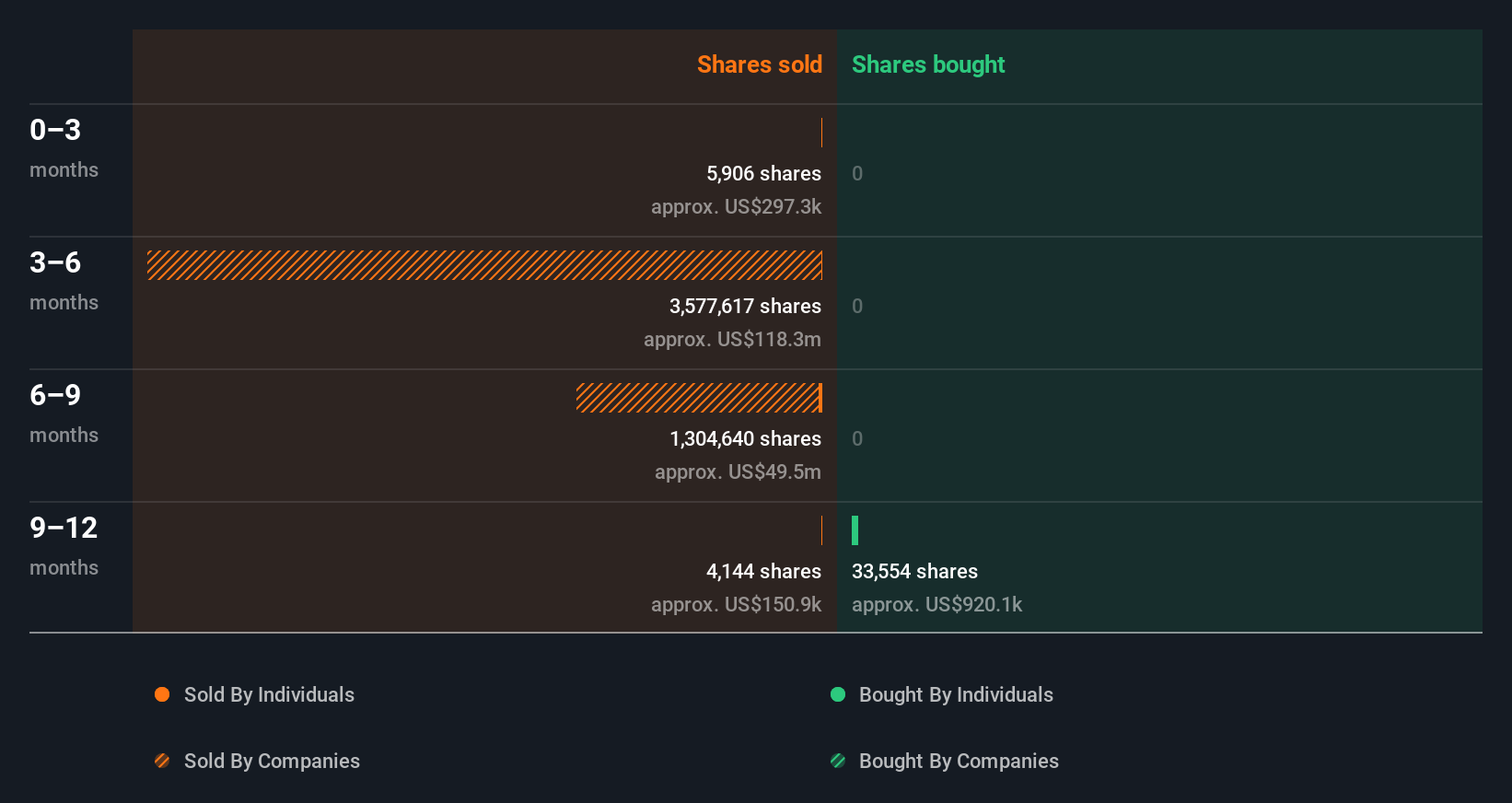The width and height of the screenshot is (1512, 803).
Task: Click the Sold By Companies legend label
Action: click(272, 761)
